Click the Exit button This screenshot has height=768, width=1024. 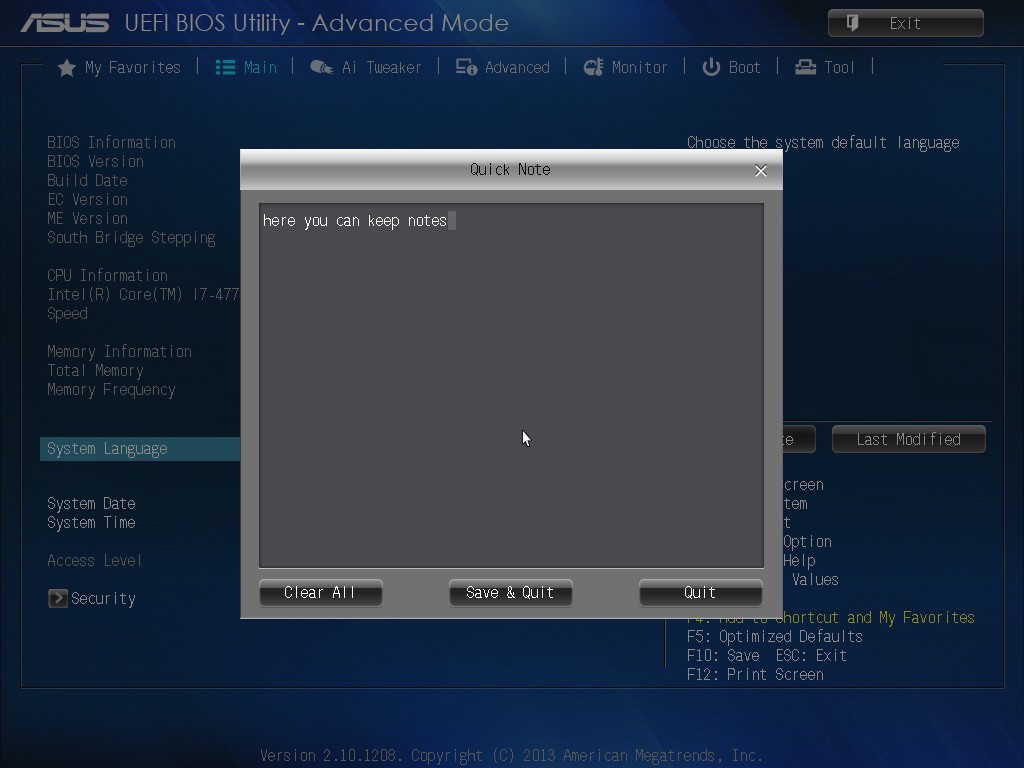tap(906, 24)
